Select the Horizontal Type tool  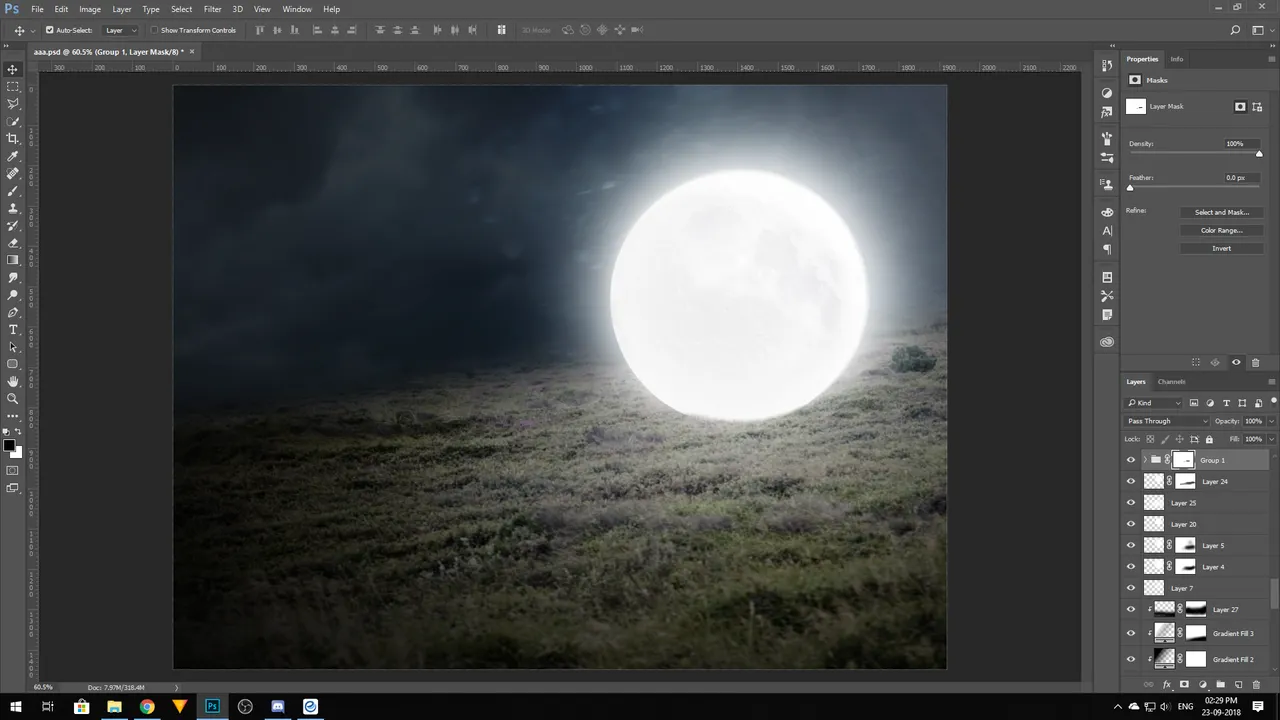13,329
